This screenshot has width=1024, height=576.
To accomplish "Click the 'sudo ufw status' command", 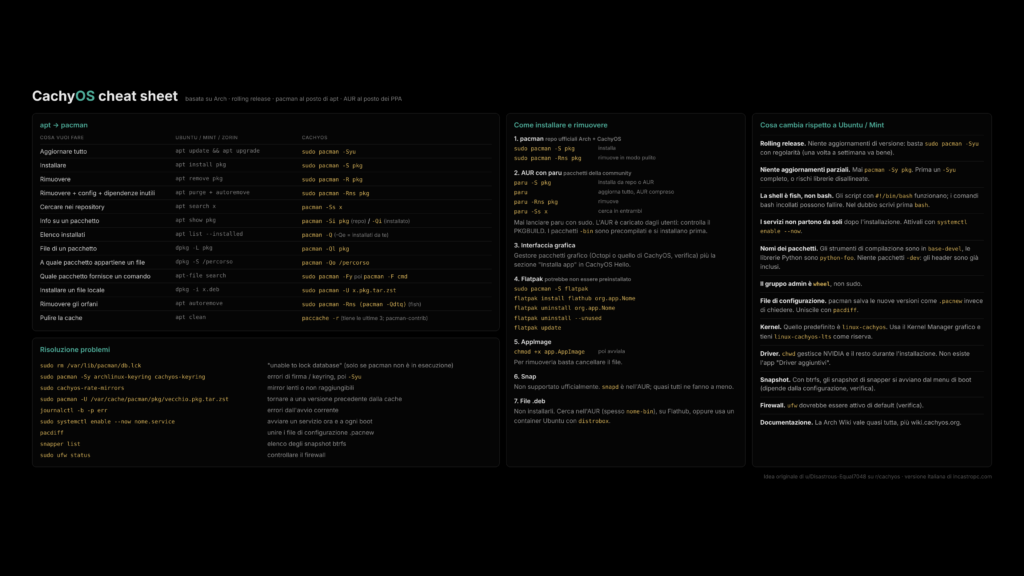I will coord(65,455).
